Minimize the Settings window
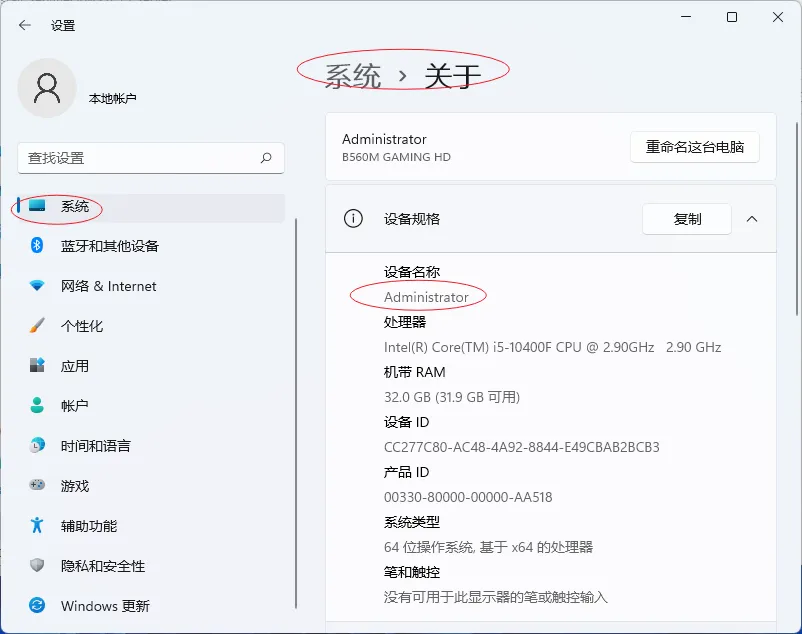Screen dimensions: 802x634 (686, 17)
